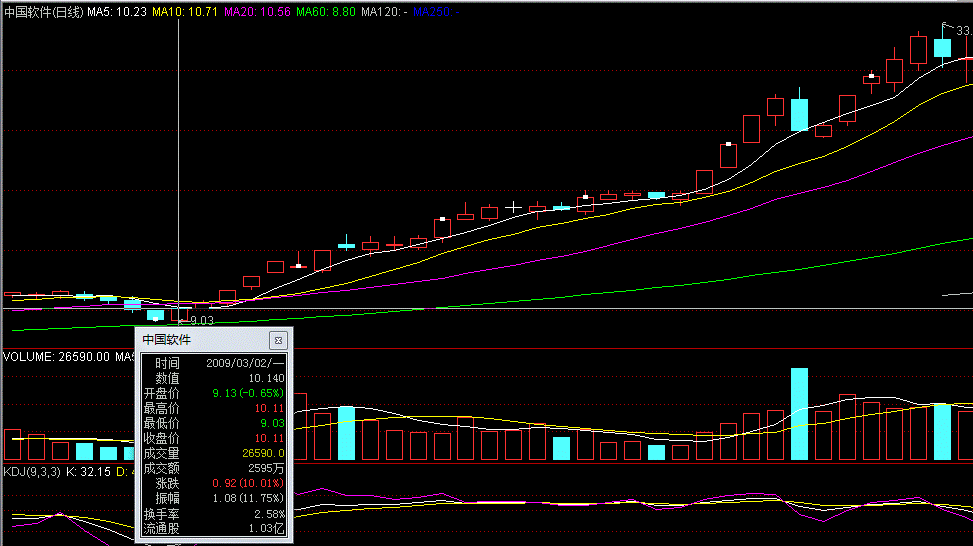Click the 中国软件(日线) chart title
This screenshot has width=973, height=546.
(43, 12)
